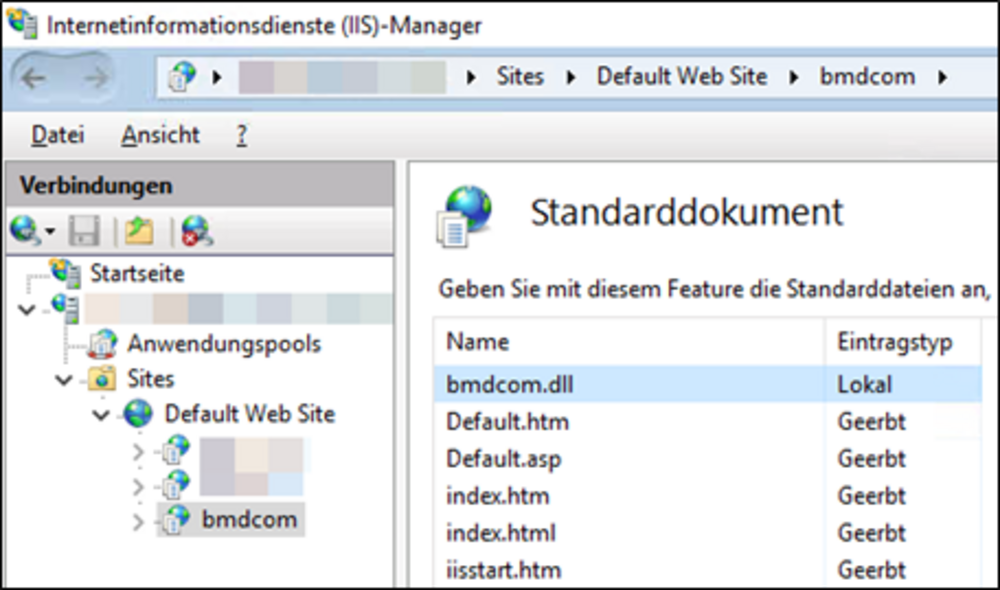Click the disconnect icon in Verbindungen toolbar
The image size is (1000, 590).
point(196,232)
